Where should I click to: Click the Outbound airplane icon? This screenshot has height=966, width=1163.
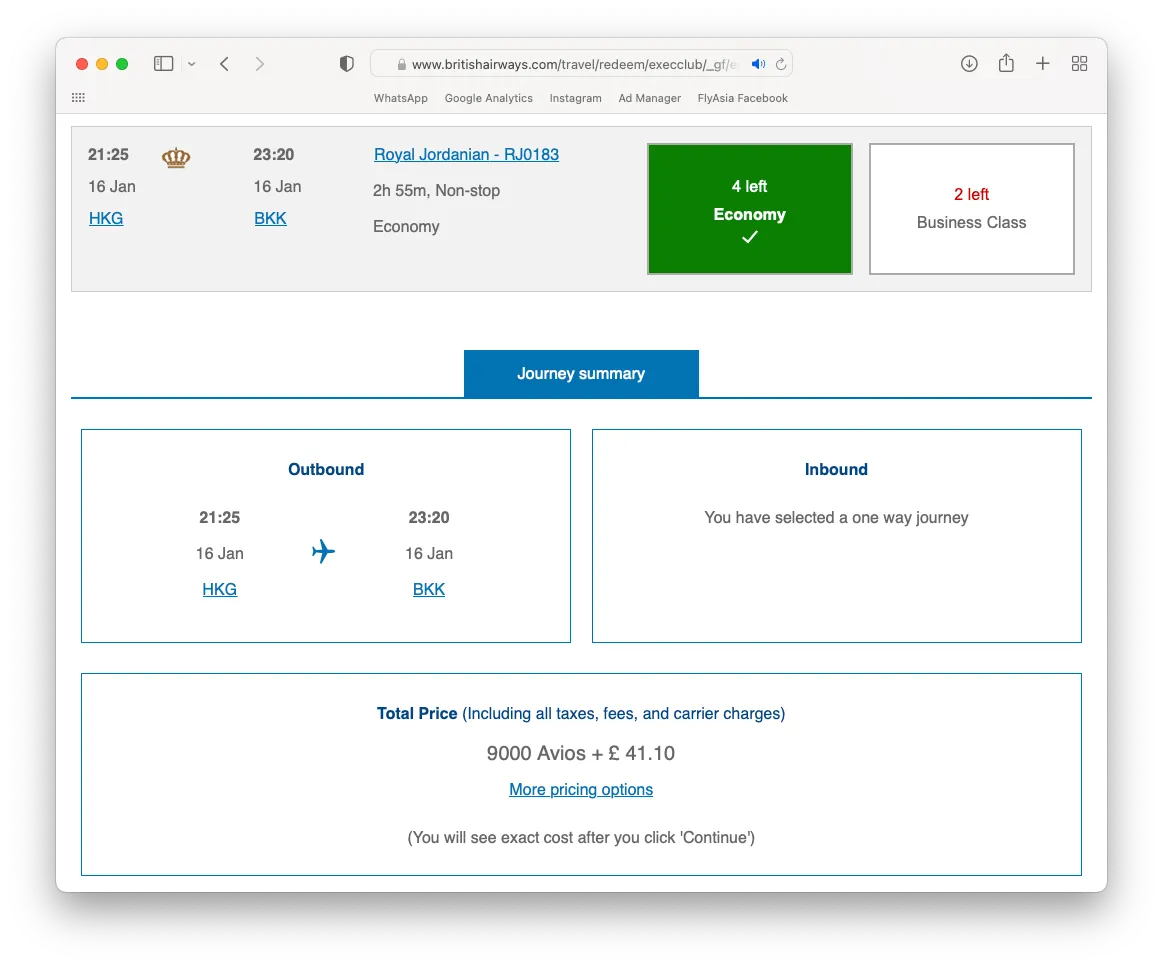pyautogui.click(x=323, y=551)
